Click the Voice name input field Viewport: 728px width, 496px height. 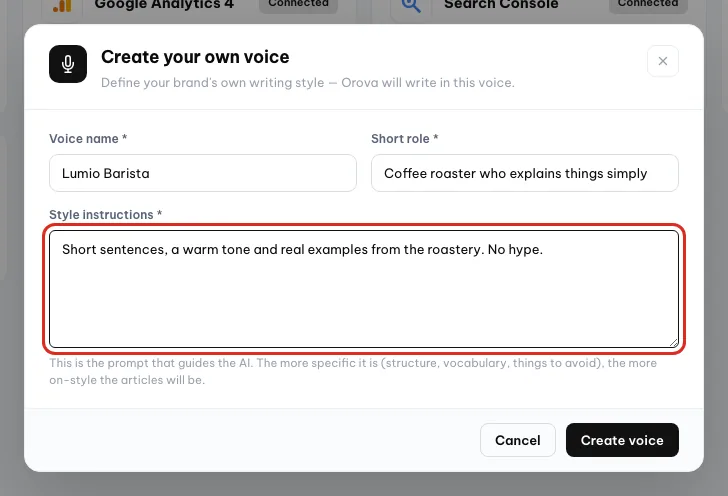[x=203, y=173]
